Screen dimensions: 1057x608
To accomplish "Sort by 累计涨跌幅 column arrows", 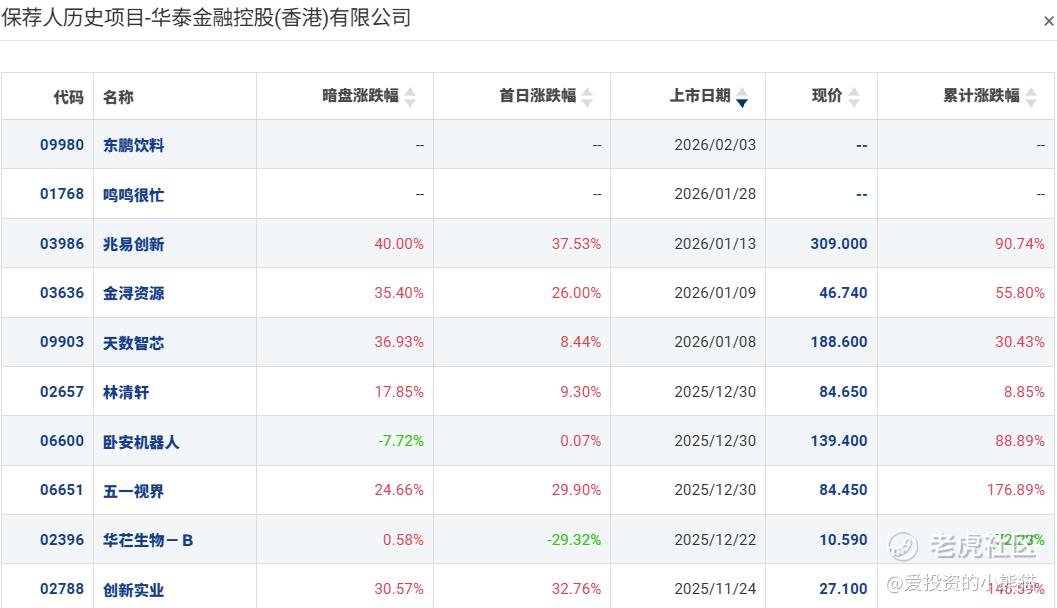I will [1031, 98].
